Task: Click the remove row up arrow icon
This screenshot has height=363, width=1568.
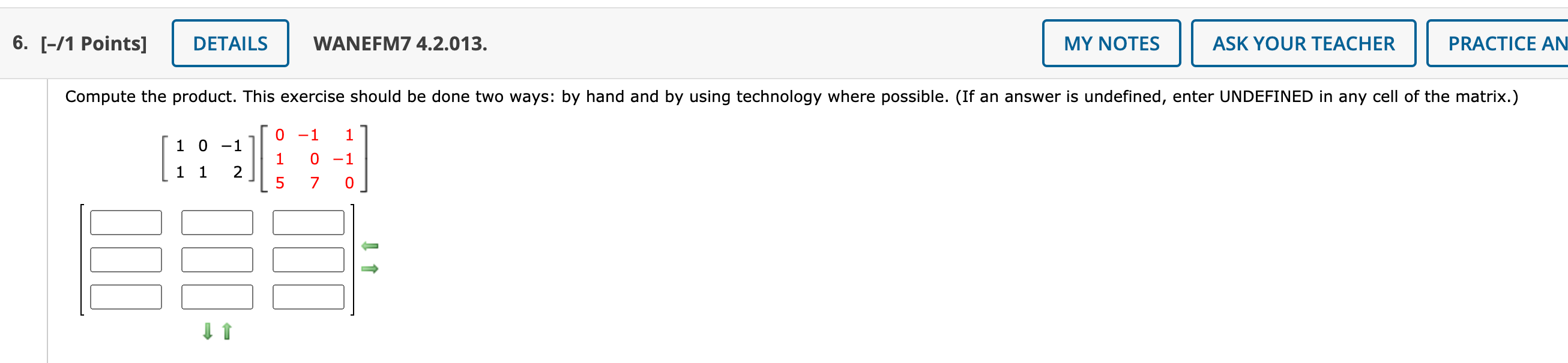Action: [x=227, y=331]
